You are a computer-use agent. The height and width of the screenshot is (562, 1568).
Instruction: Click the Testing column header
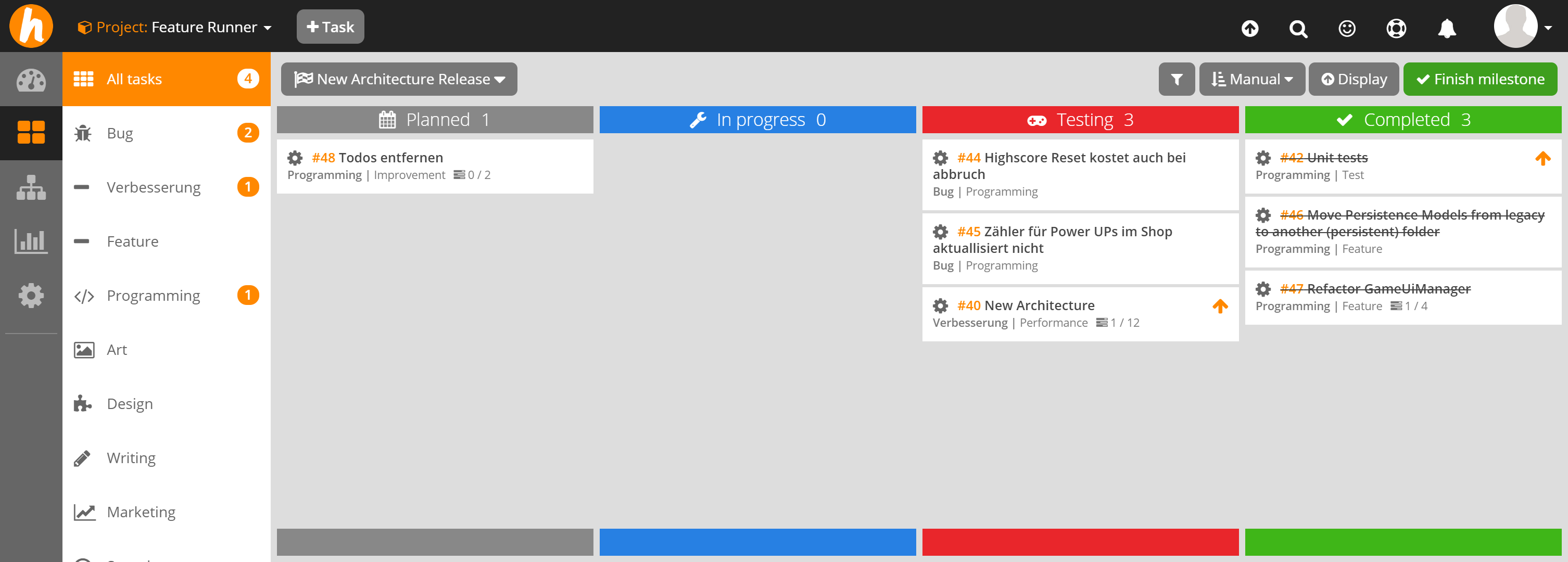click(x=1080, y=120)
